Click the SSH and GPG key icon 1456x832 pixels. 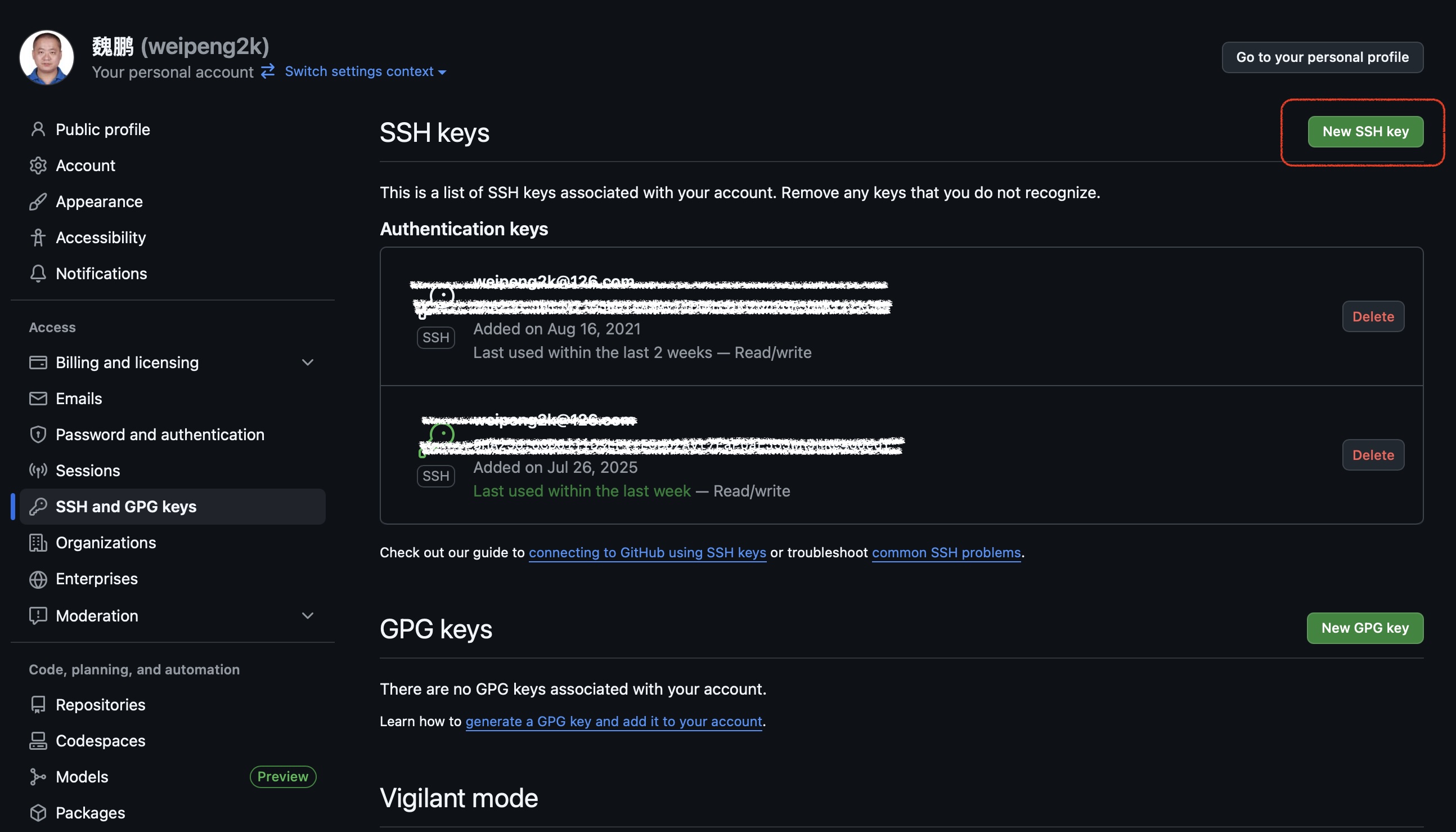(x=38, y=507)
